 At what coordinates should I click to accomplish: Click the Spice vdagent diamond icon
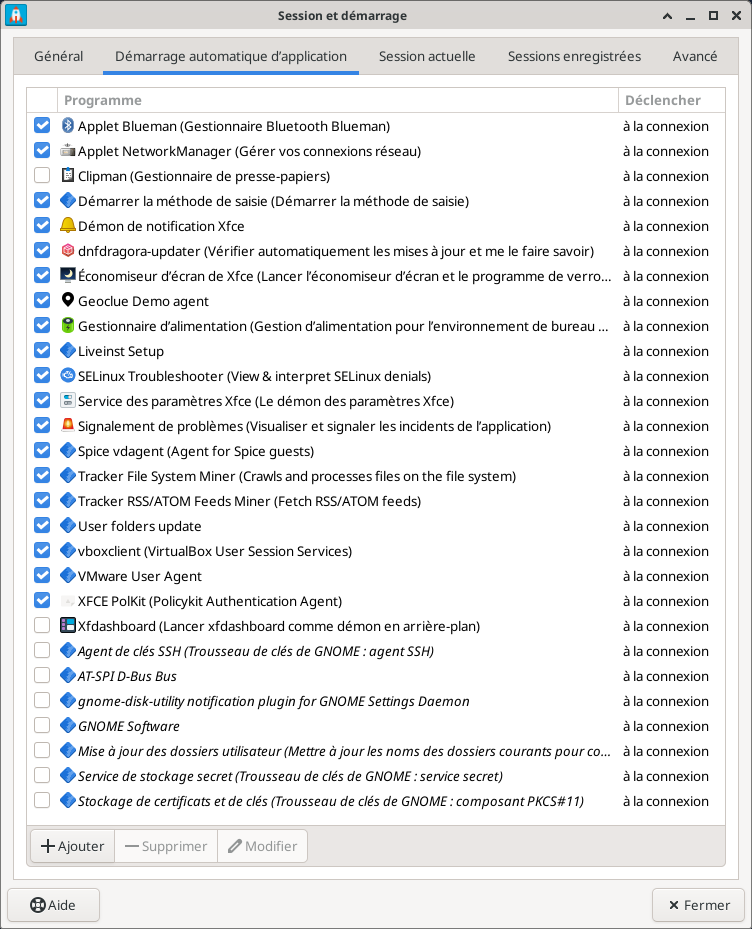(68, 450)
